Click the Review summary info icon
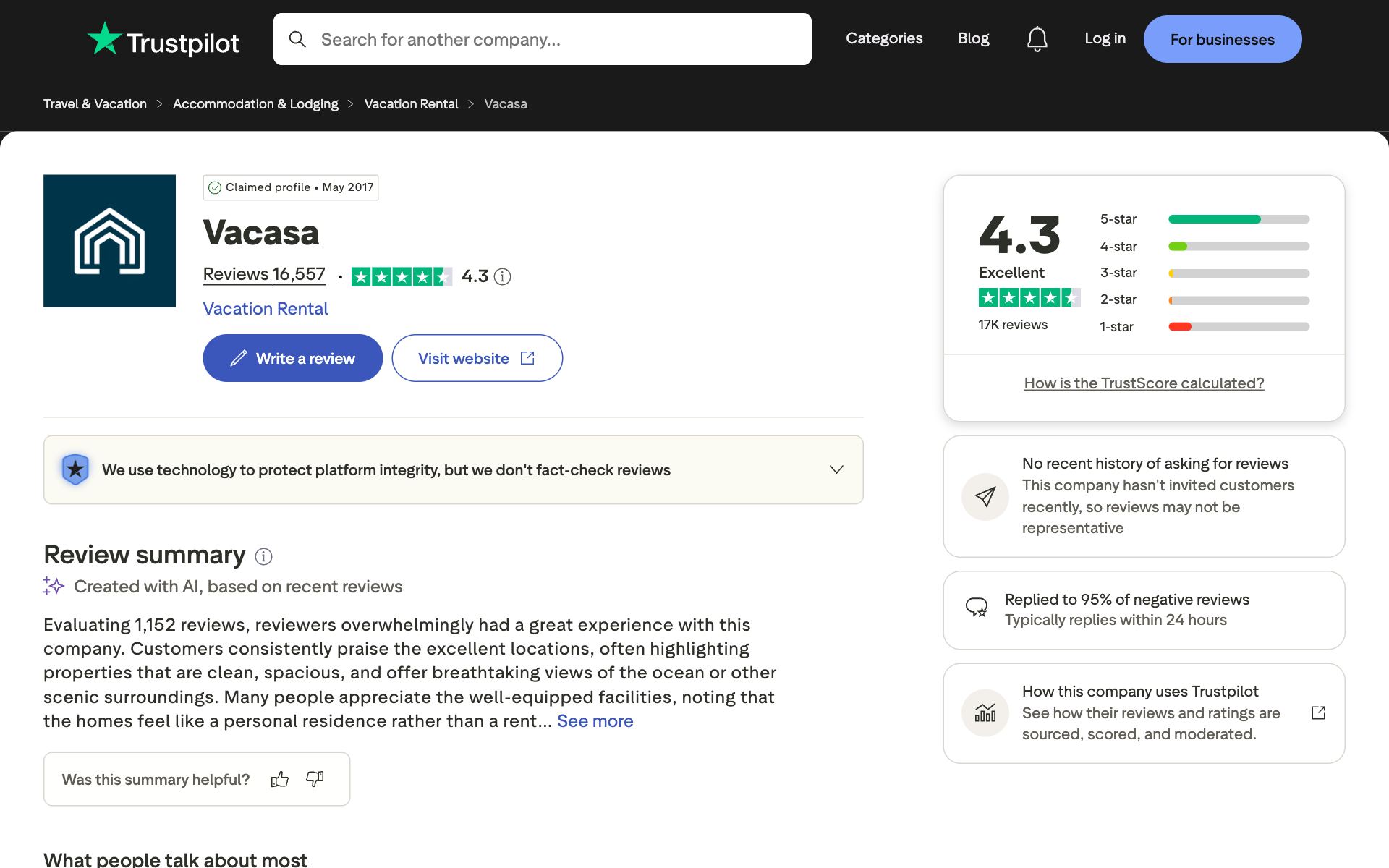The width and height of the screenshot is (1389, 868). [x=264, y=556]
